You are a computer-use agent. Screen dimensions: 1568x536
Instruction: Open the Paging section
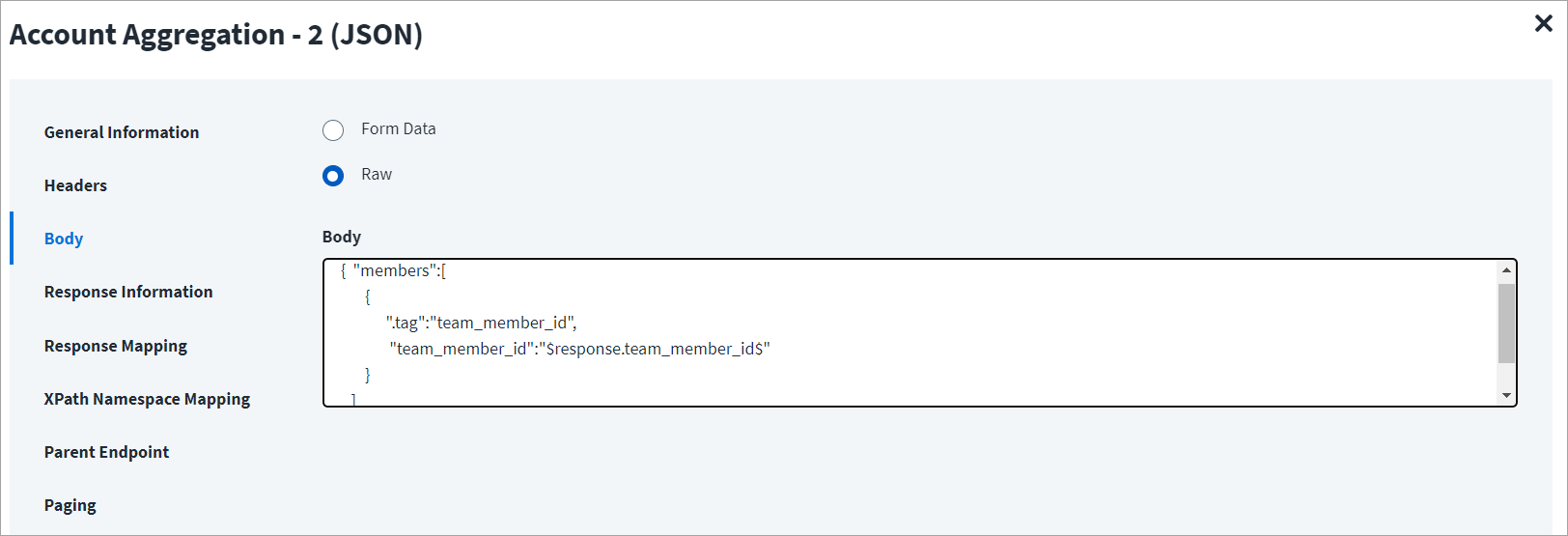pos(70,505)
